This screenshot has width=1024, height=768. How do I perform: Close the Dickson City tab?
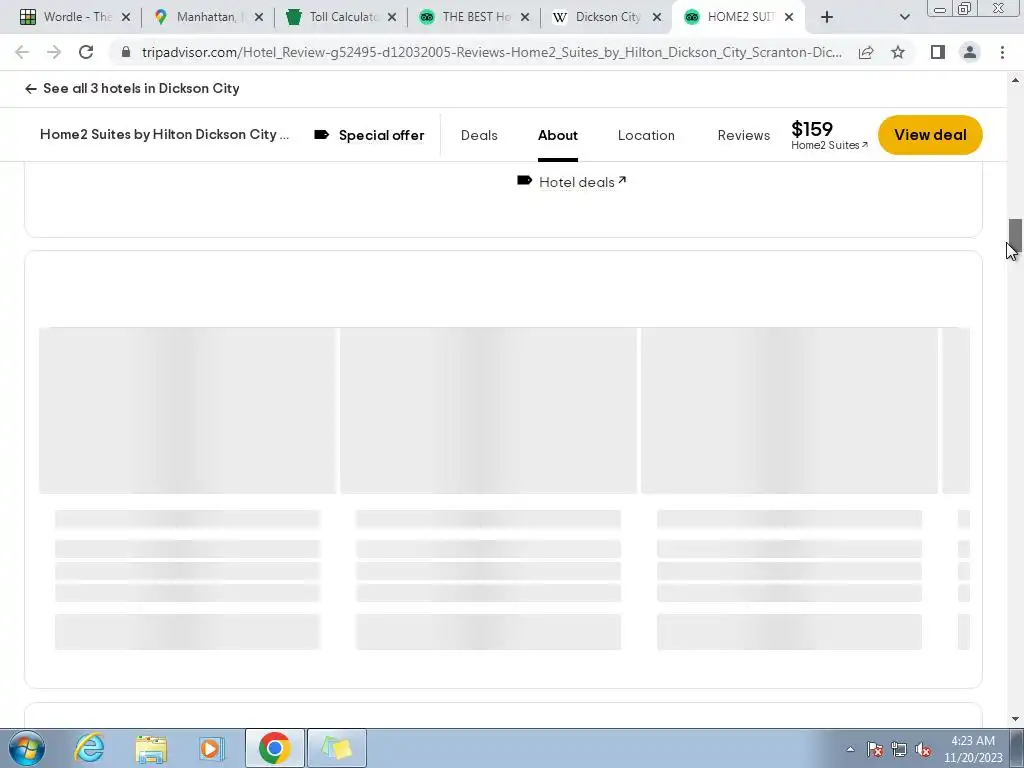click(x=658, y=17)
